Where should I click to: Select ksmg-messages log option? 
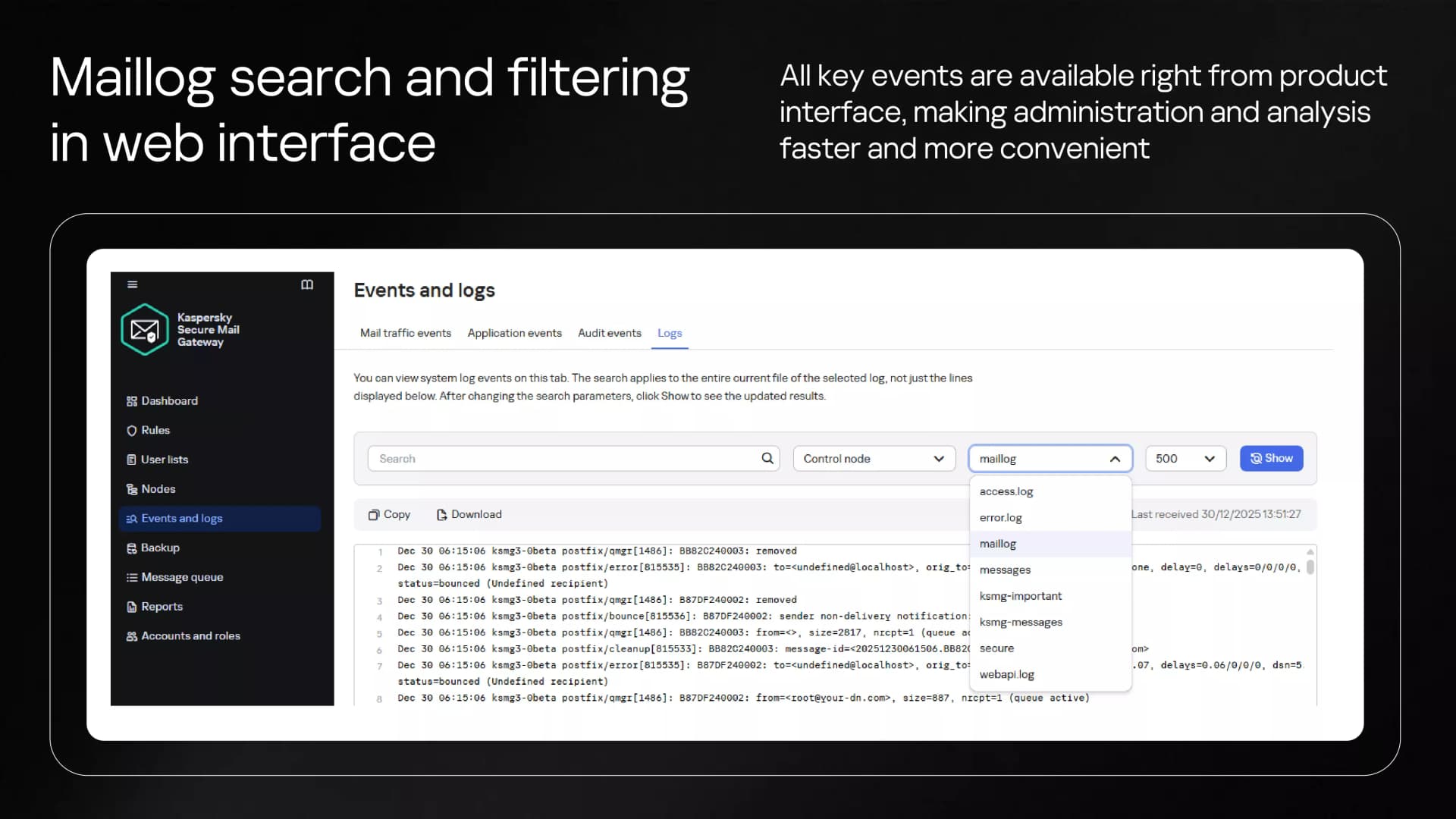pyautogui.click(x=1050, y=623)
